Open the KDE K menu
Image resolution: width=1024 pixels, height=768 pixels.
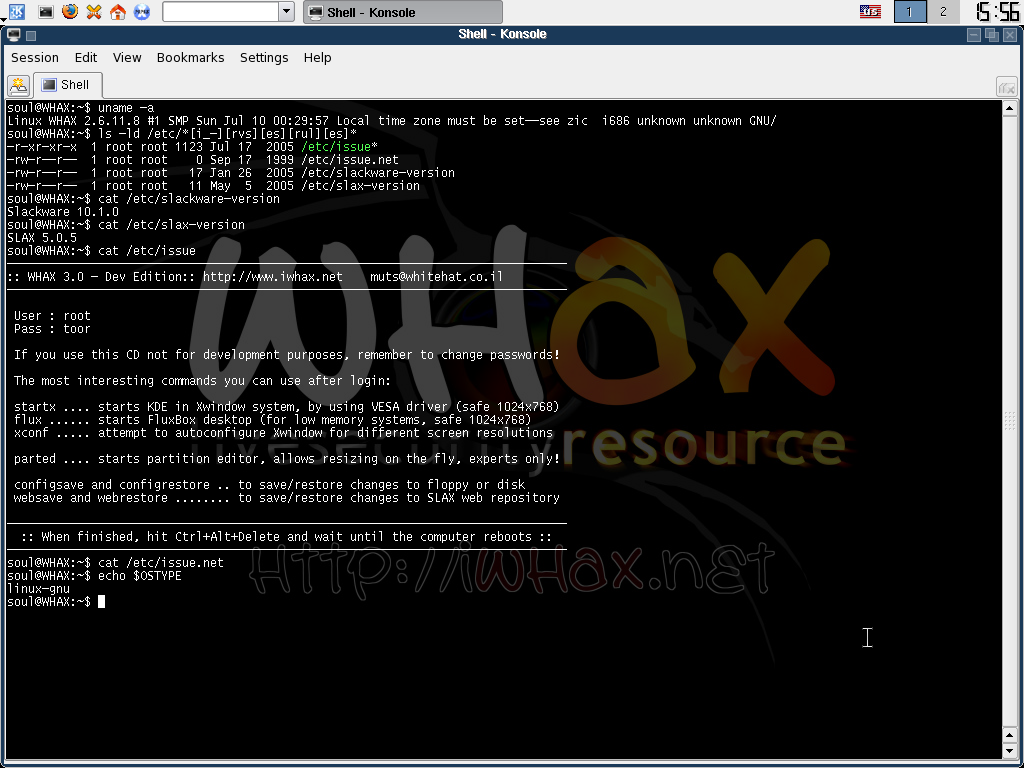(16, 12)
